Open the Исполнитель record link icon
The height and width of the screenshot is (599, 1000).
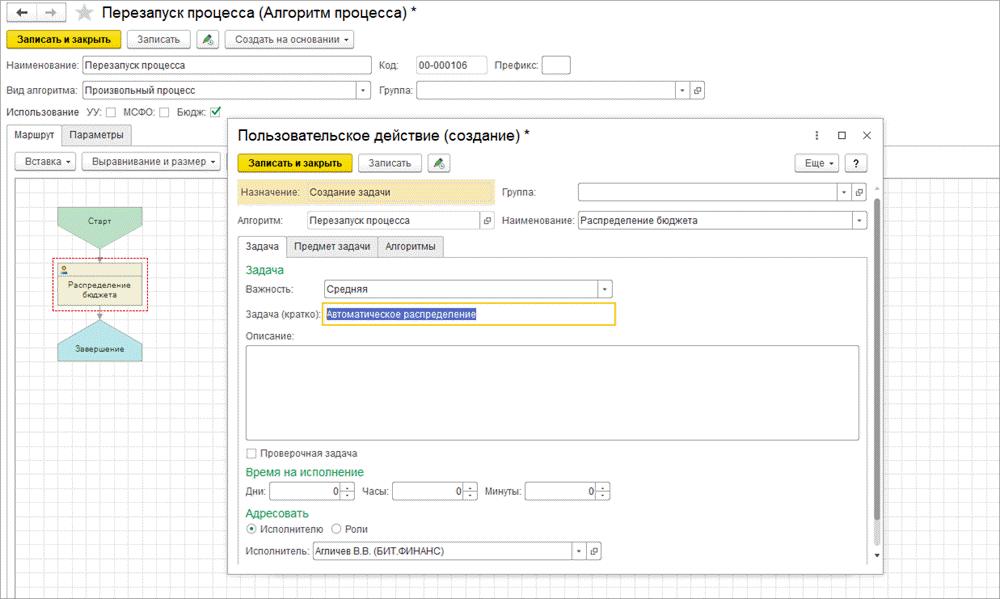[594, 551]
